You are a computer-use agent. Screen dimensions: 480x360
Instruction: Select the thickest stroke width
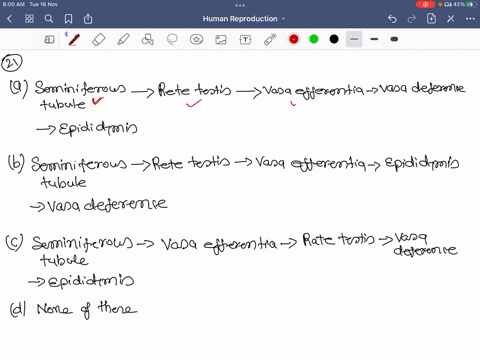tap(394, 39)
